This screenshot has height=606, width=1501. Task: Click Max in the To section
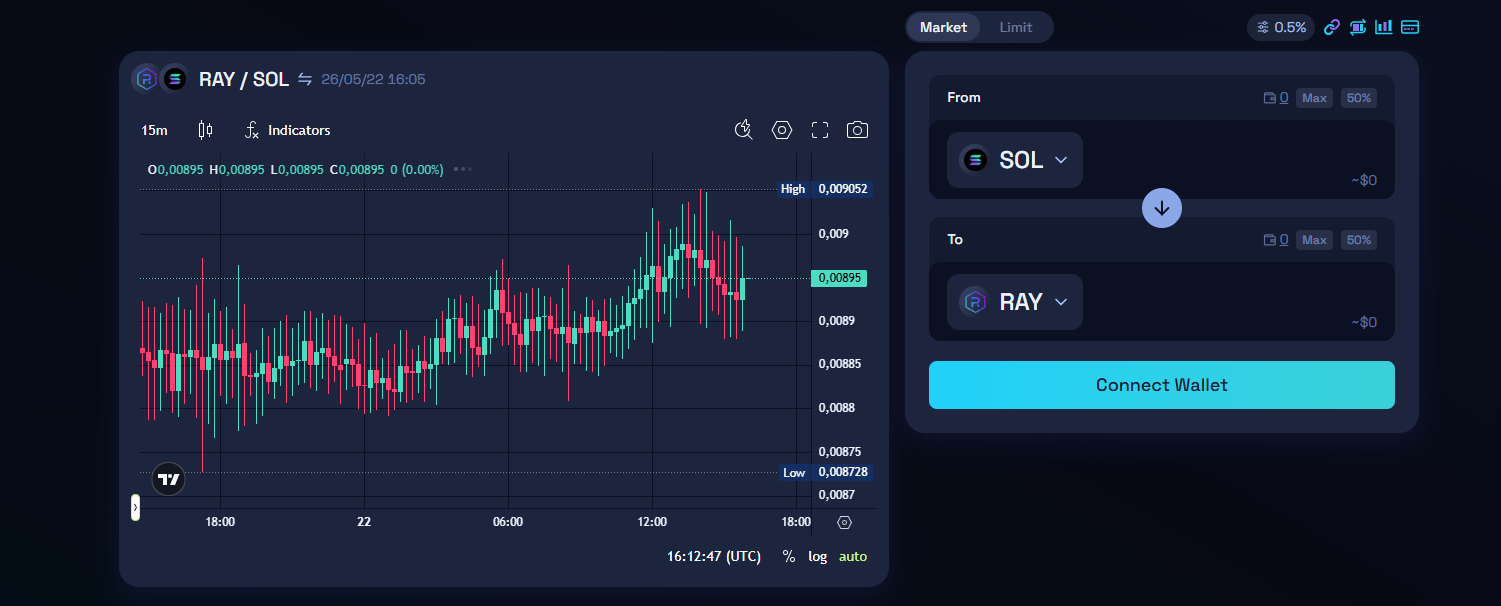click(1314, 240)
